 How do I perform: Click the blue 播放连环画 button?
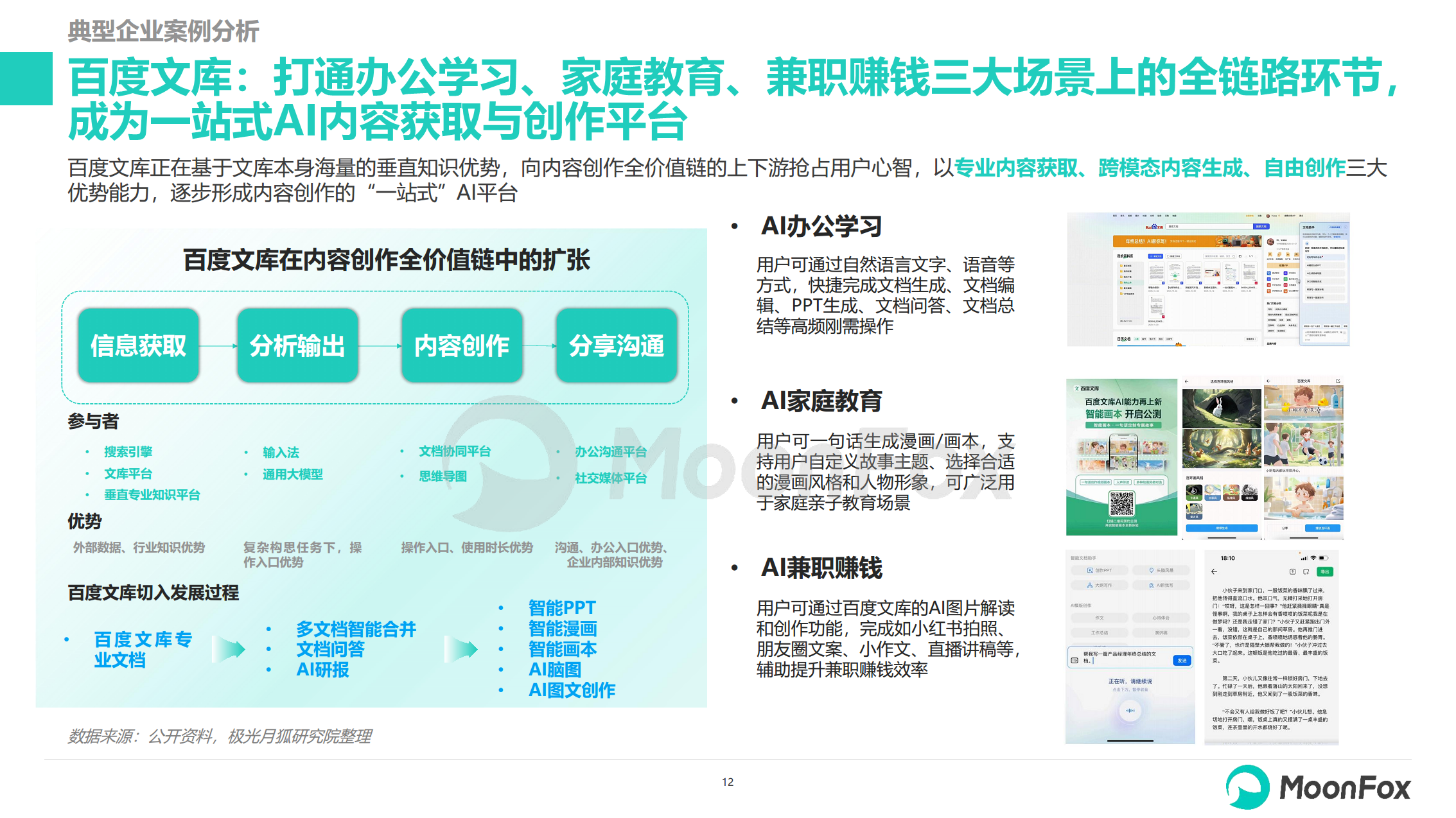pyautogui.click(x=1322, y=528)
